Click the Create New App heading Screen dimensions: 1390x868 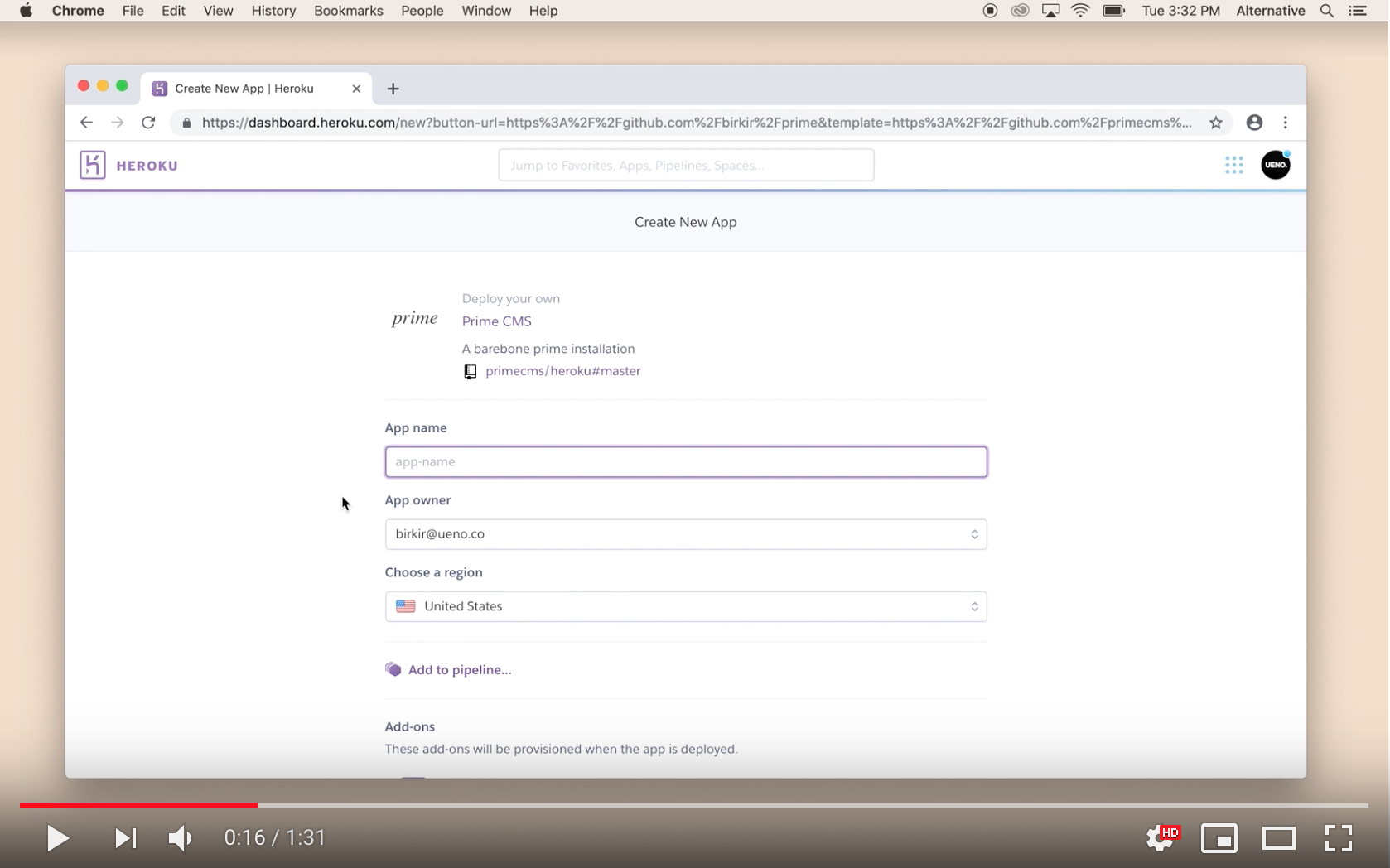tap(685, 222)
